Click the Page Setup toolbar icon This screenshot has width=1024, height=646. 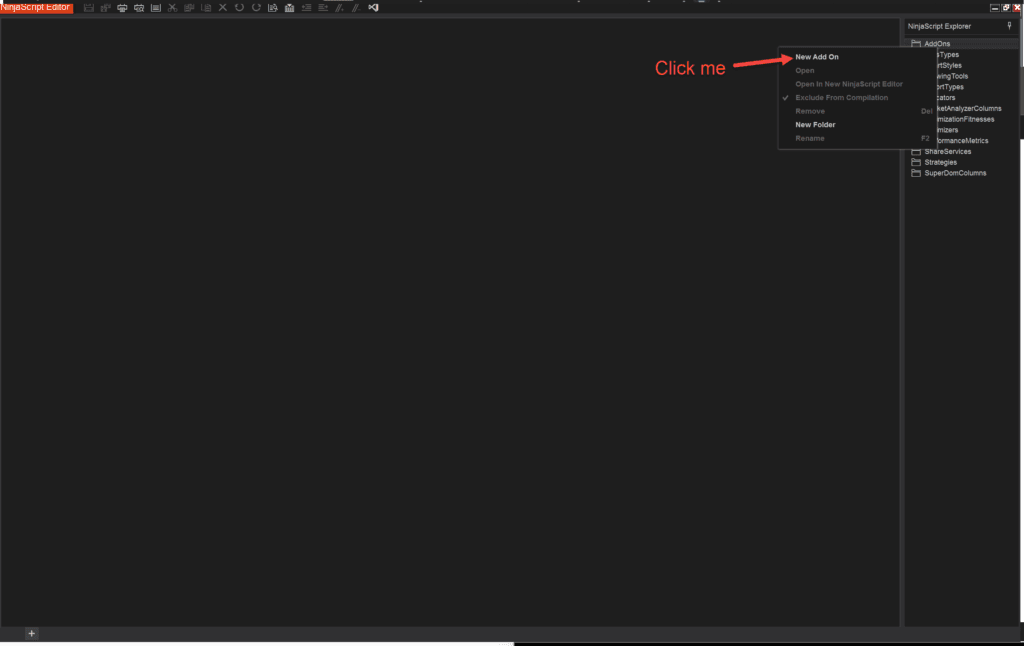tap(155, 8)
